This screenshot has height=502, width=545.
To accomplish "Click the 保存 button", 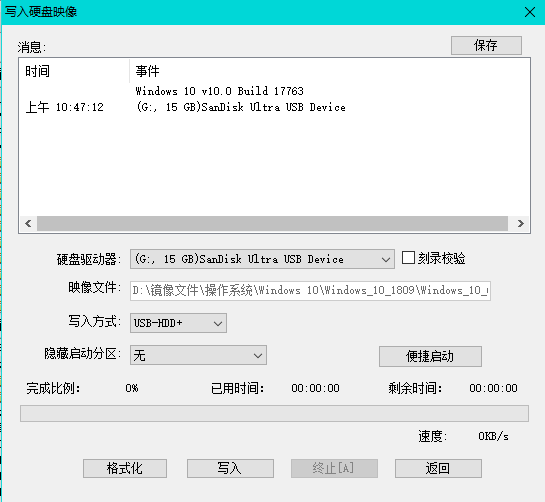I will [x=486, y=45].
